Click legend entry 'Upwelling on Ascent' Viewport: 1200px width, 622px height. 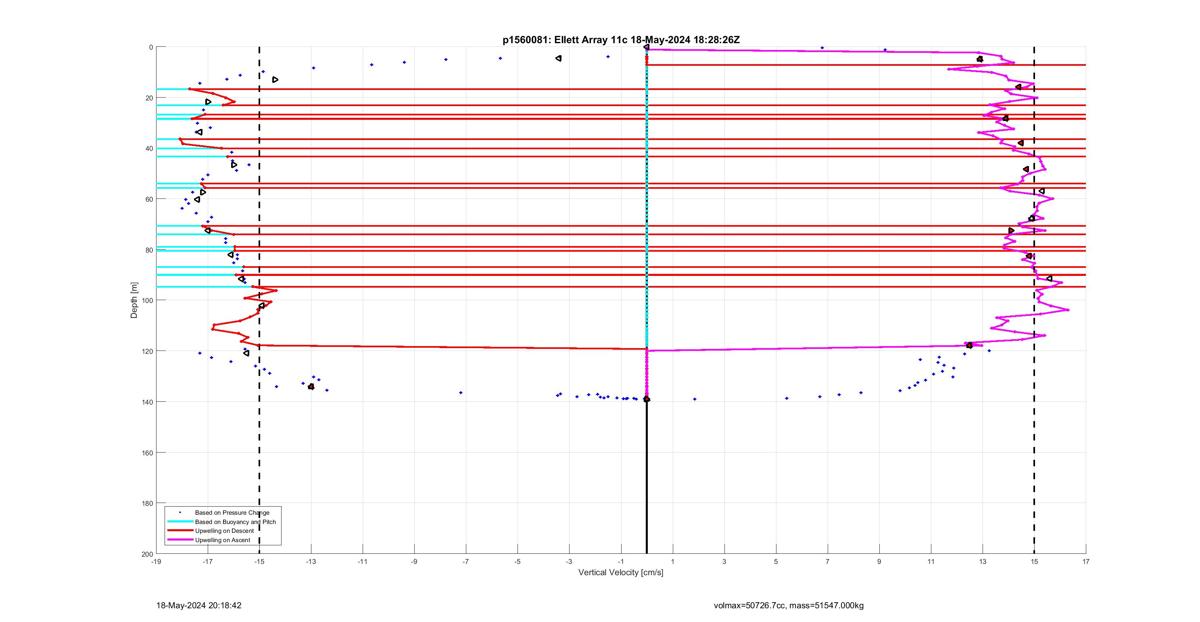coord(222,540)
